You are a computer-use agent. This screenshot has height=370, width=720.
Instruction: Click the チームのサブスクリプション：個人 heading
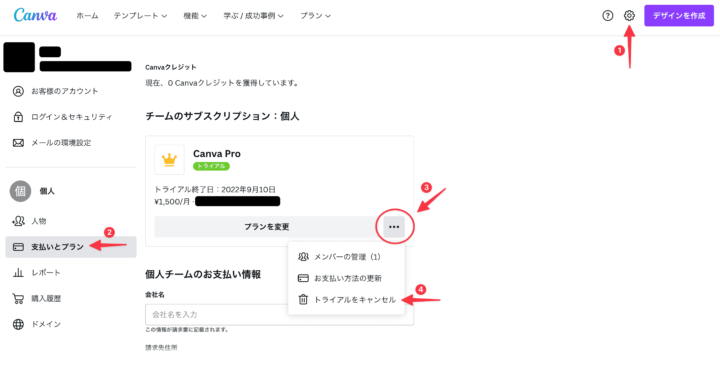(222, 116)
